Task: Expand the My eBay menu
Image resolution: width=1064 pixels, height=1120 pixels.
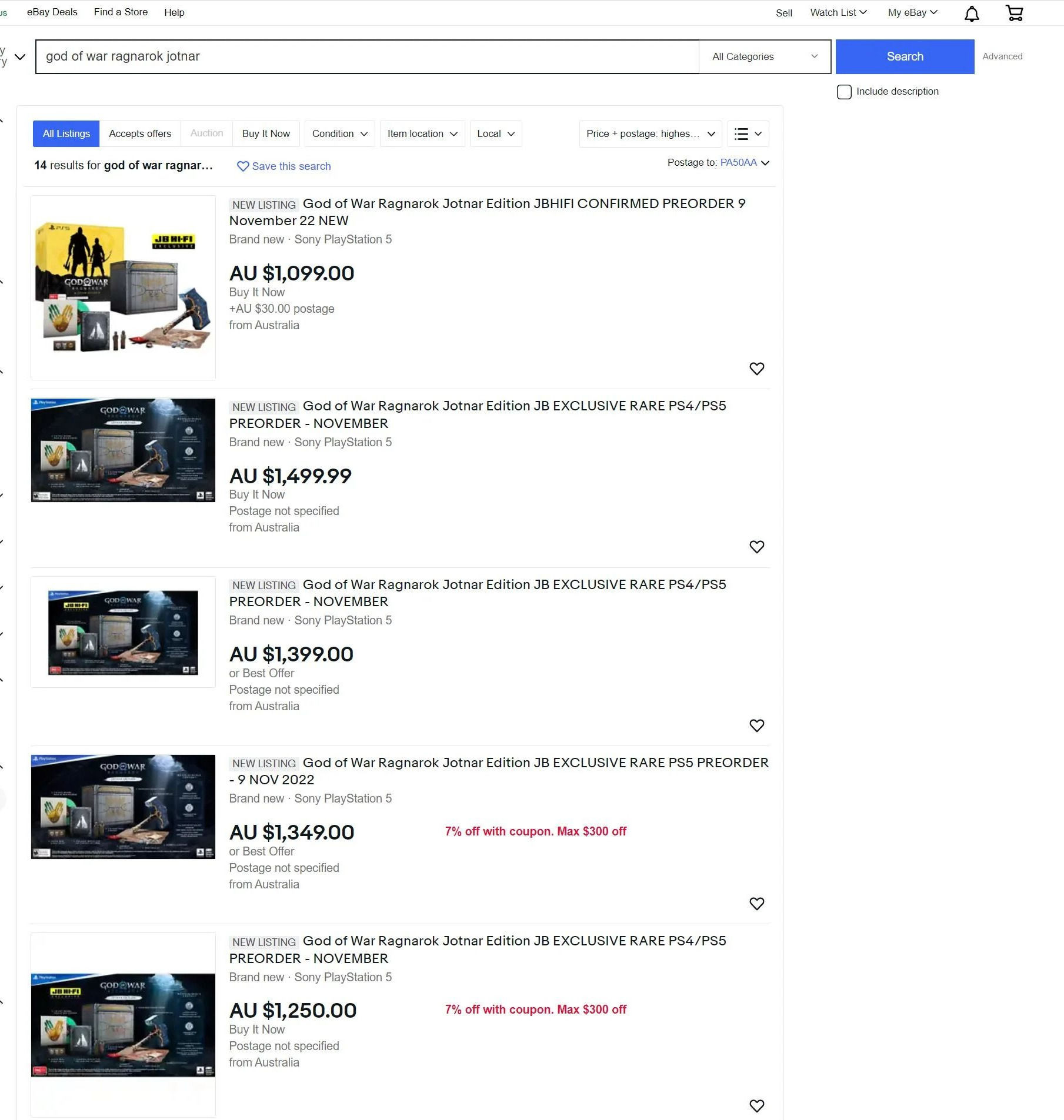Action: pyautogui.click(x=912, y=12)
